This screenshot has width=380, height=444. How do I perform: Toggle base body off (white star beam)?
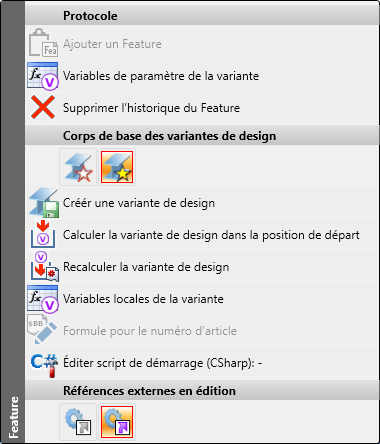click(x=78, y=167)
